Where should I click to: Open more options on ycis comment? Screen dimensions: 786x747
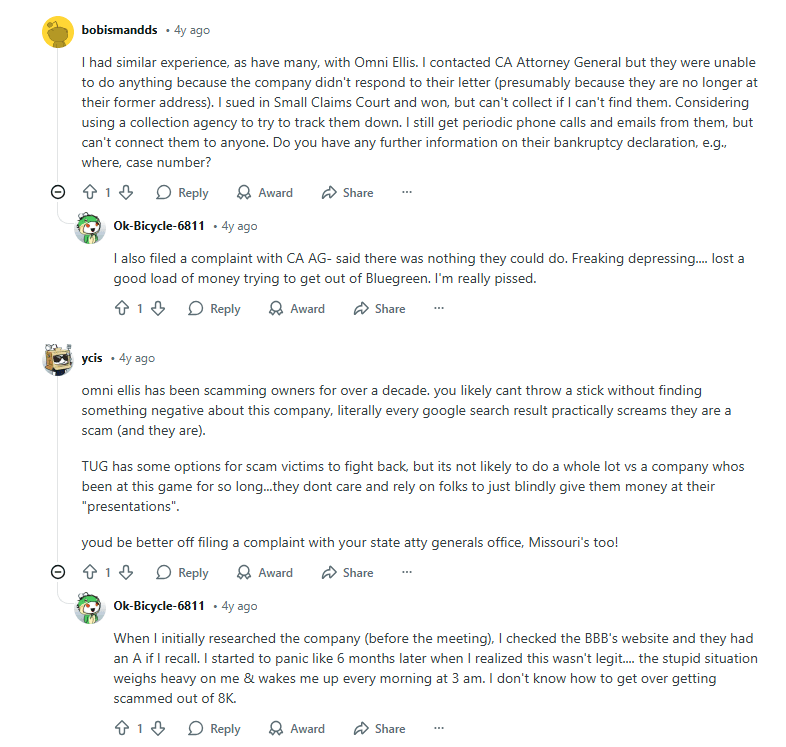pos(406,573)
